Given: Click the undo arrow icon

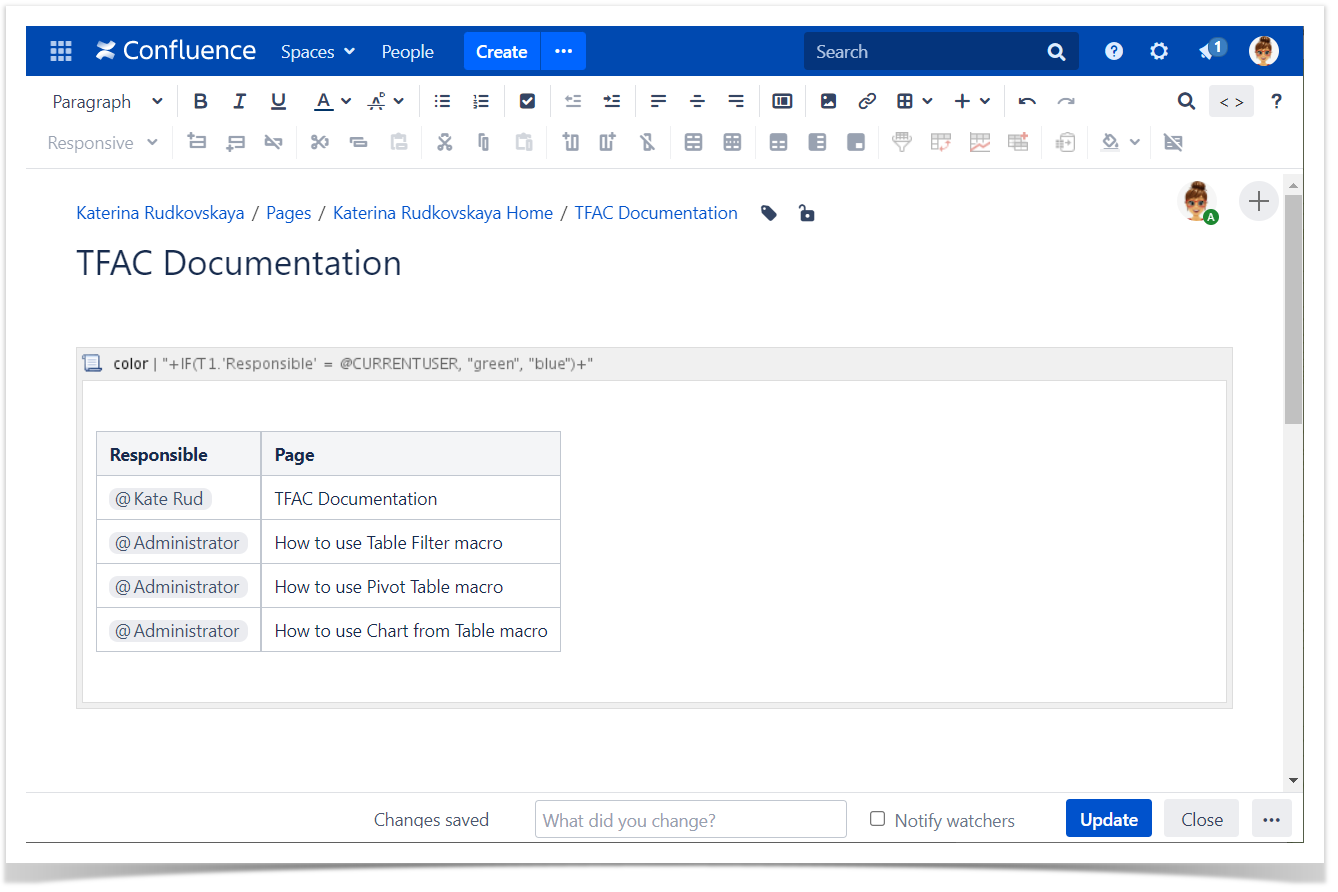Looking at the screenshot, I should pyautogui.click(x=1027, y=101).
